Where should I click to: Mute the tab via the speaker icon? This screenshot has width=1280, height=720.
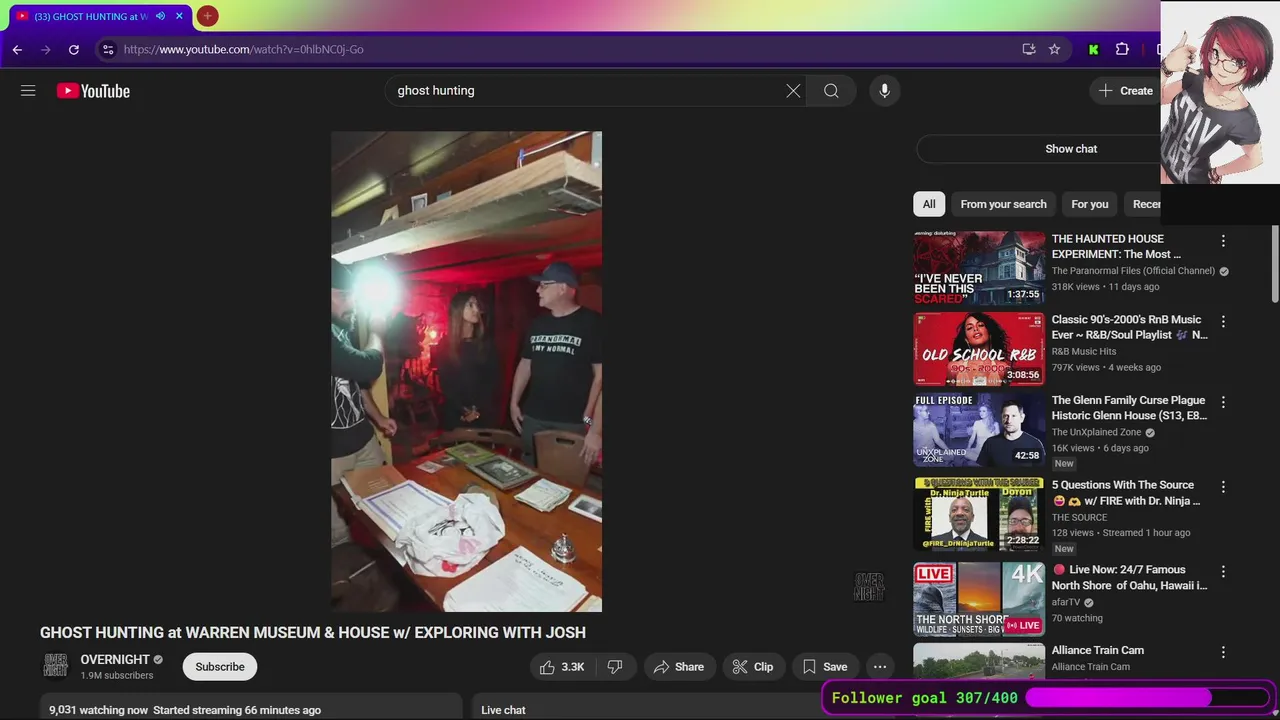(x=160, y=16)
